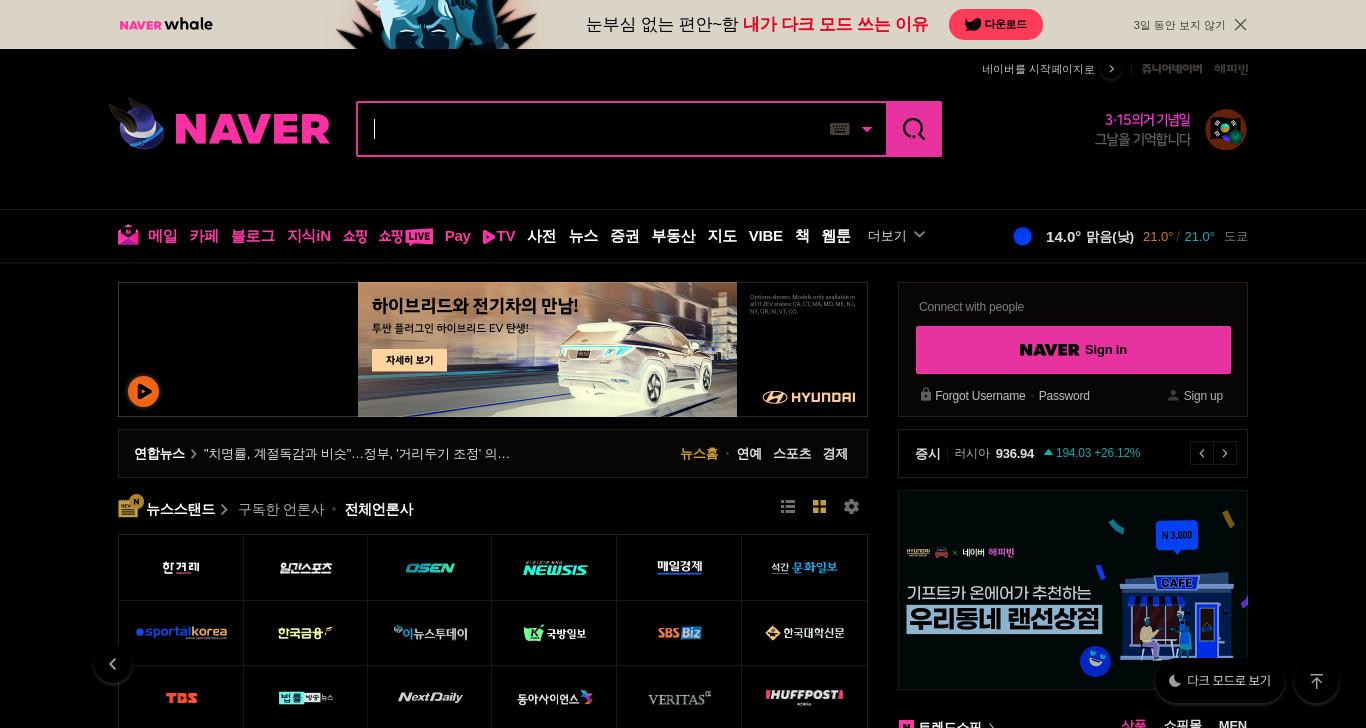Image resolution: width=1366 pixels, height=728 pixels.
Task: Open 경제 news link
Action: point(835,454)
